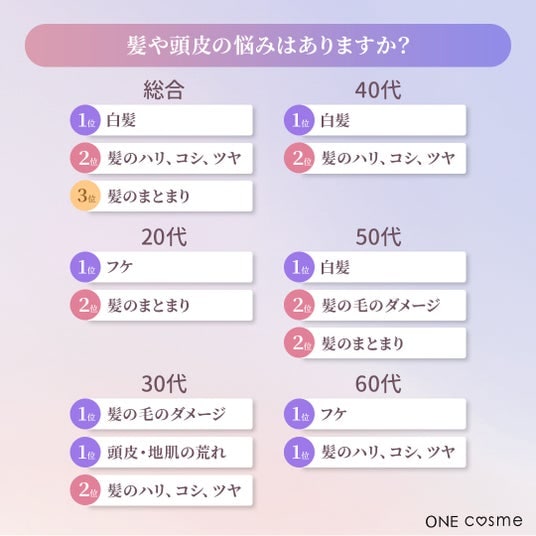Select the 40代 白髪 ranking row
536x536 pixels.
[375, 120]
